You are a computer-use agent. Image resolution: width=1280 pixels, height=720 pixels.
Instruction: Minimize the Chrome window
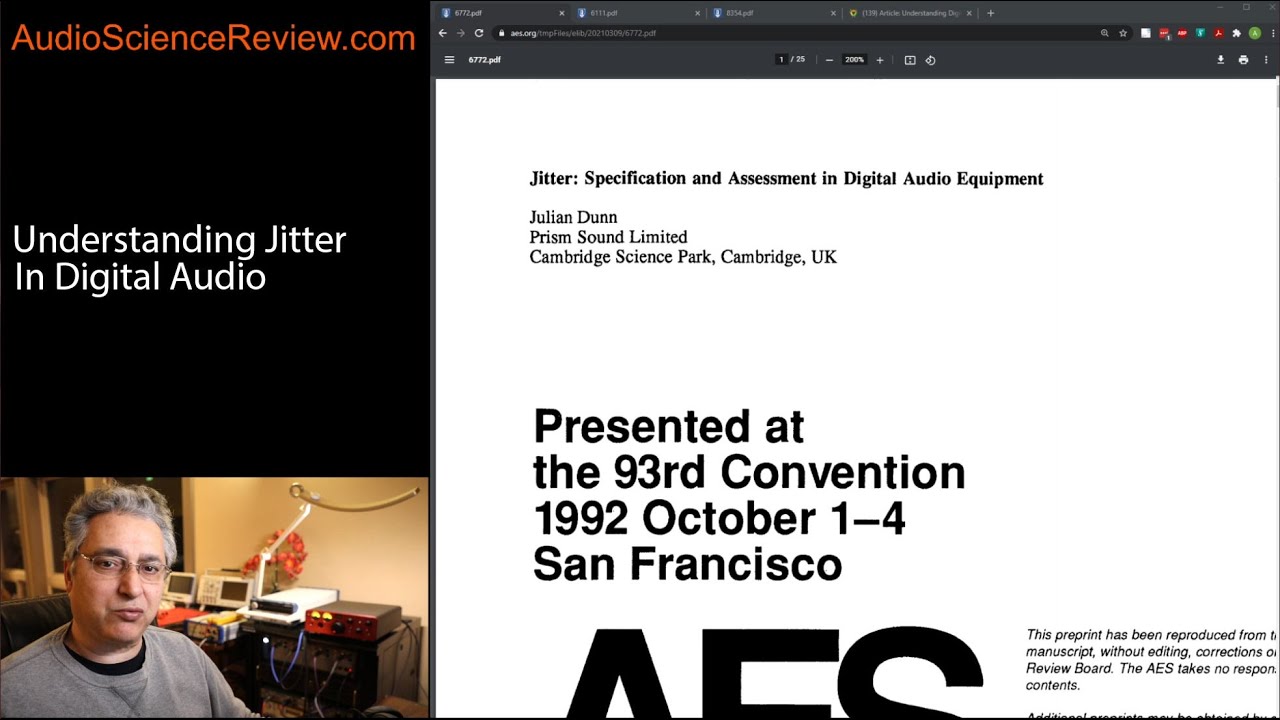point(1220,7)
